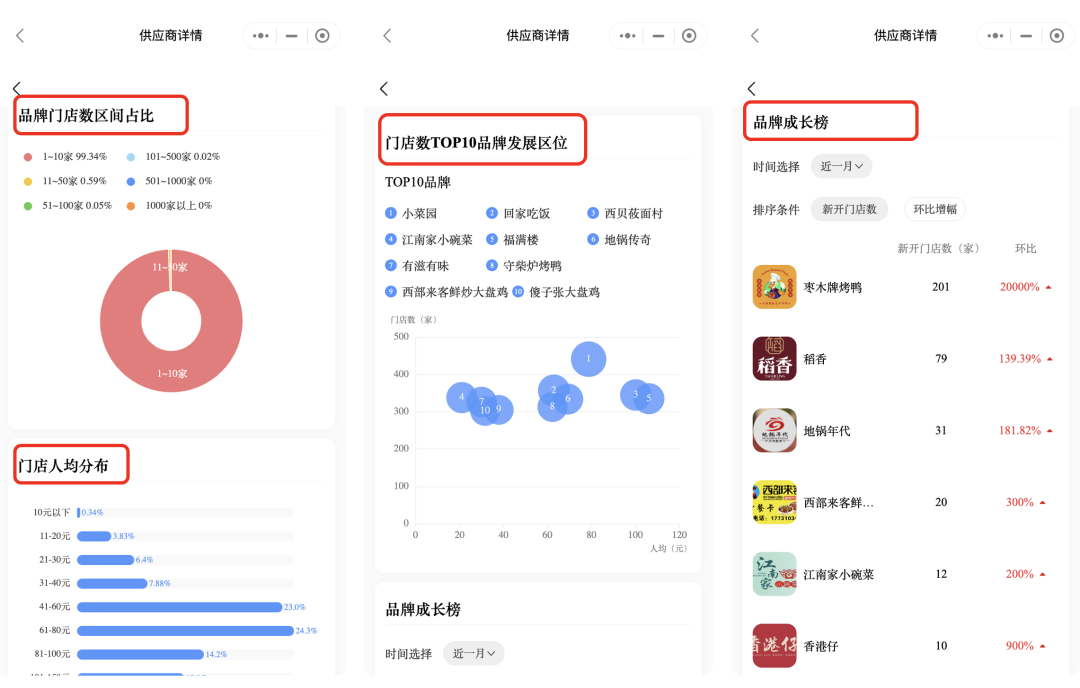
Task: Open 近一月 dropdown below the bubble chart
Action: point(473,654)
